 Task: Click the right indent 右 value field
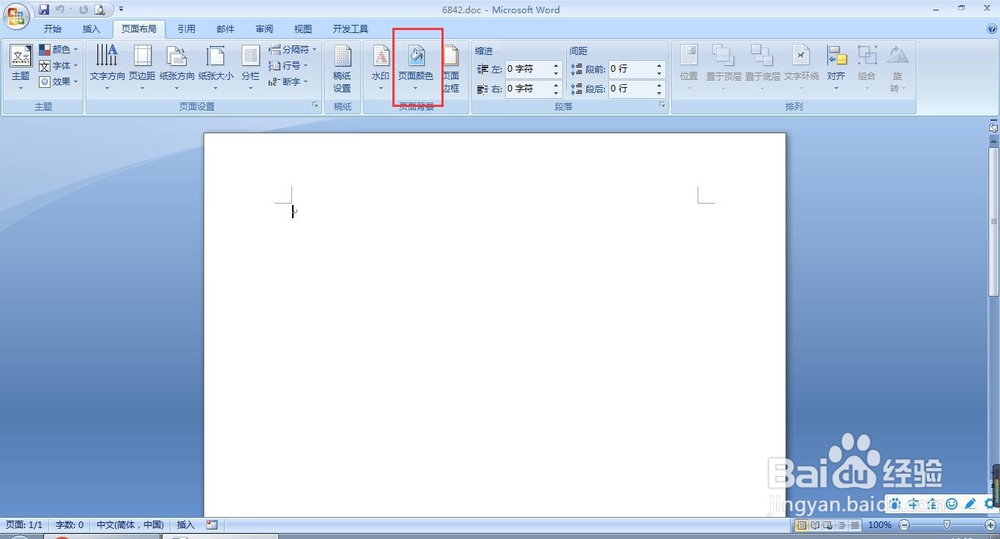[529, 89]
